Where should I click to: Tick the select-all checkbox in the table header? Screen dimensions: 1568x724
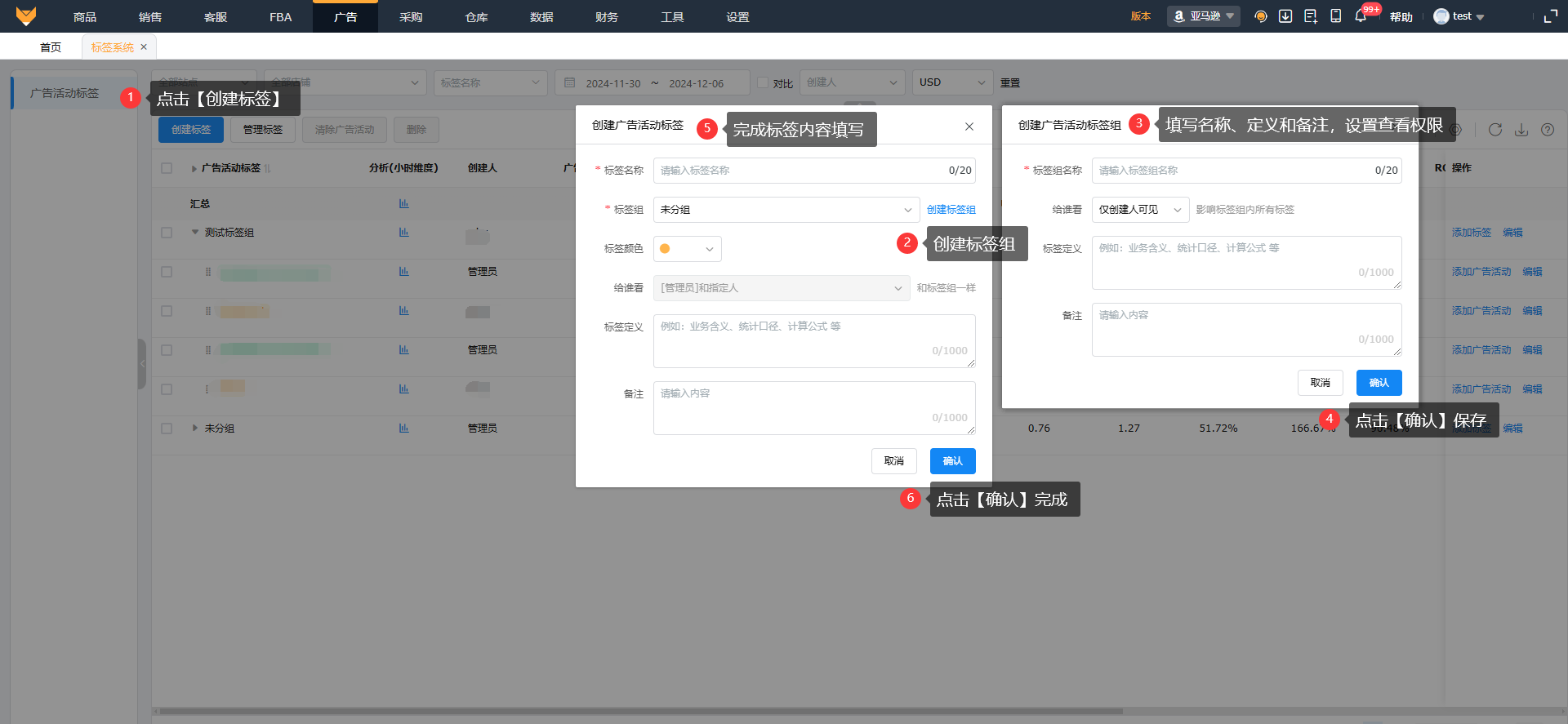[x=167, y=168]
